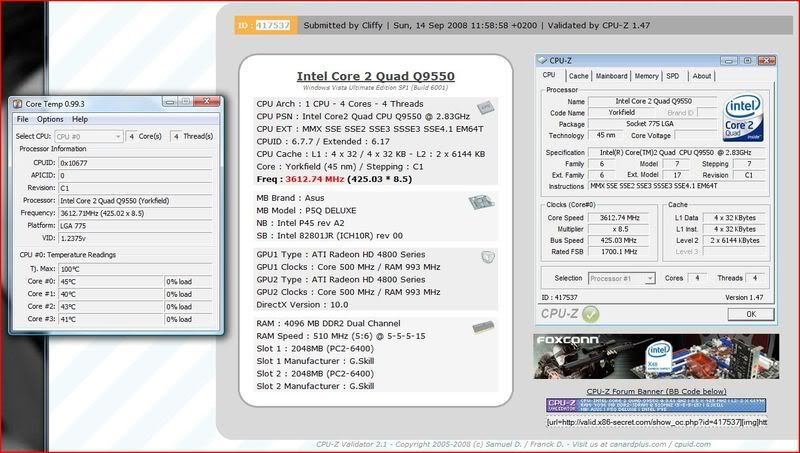800x453 pixels.
Task: Open the File menu in Core Temp
Action: (22, 119)
